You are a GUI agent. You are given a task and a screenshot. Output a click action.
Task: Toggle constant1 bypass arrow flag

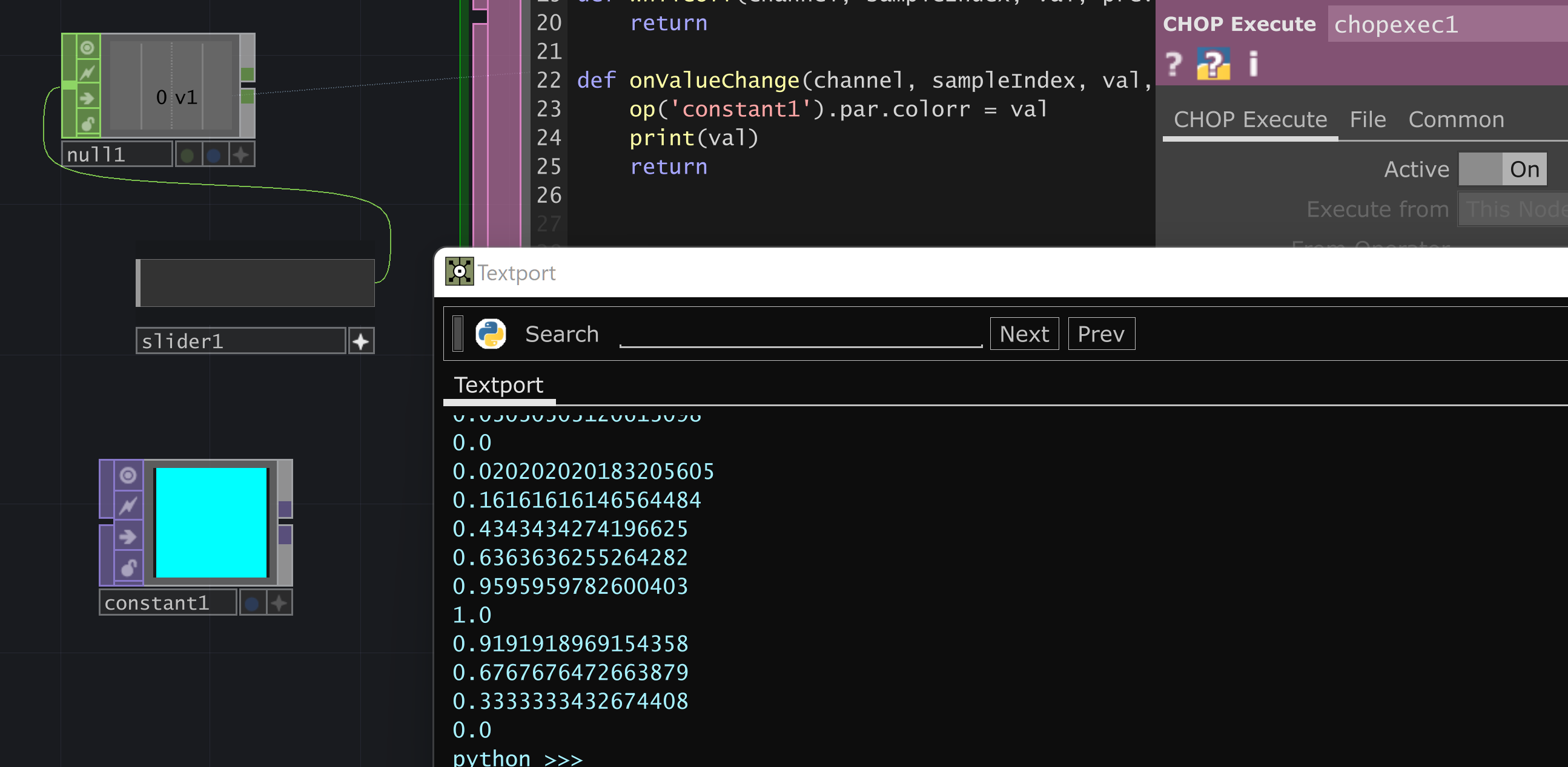(128, 536)
